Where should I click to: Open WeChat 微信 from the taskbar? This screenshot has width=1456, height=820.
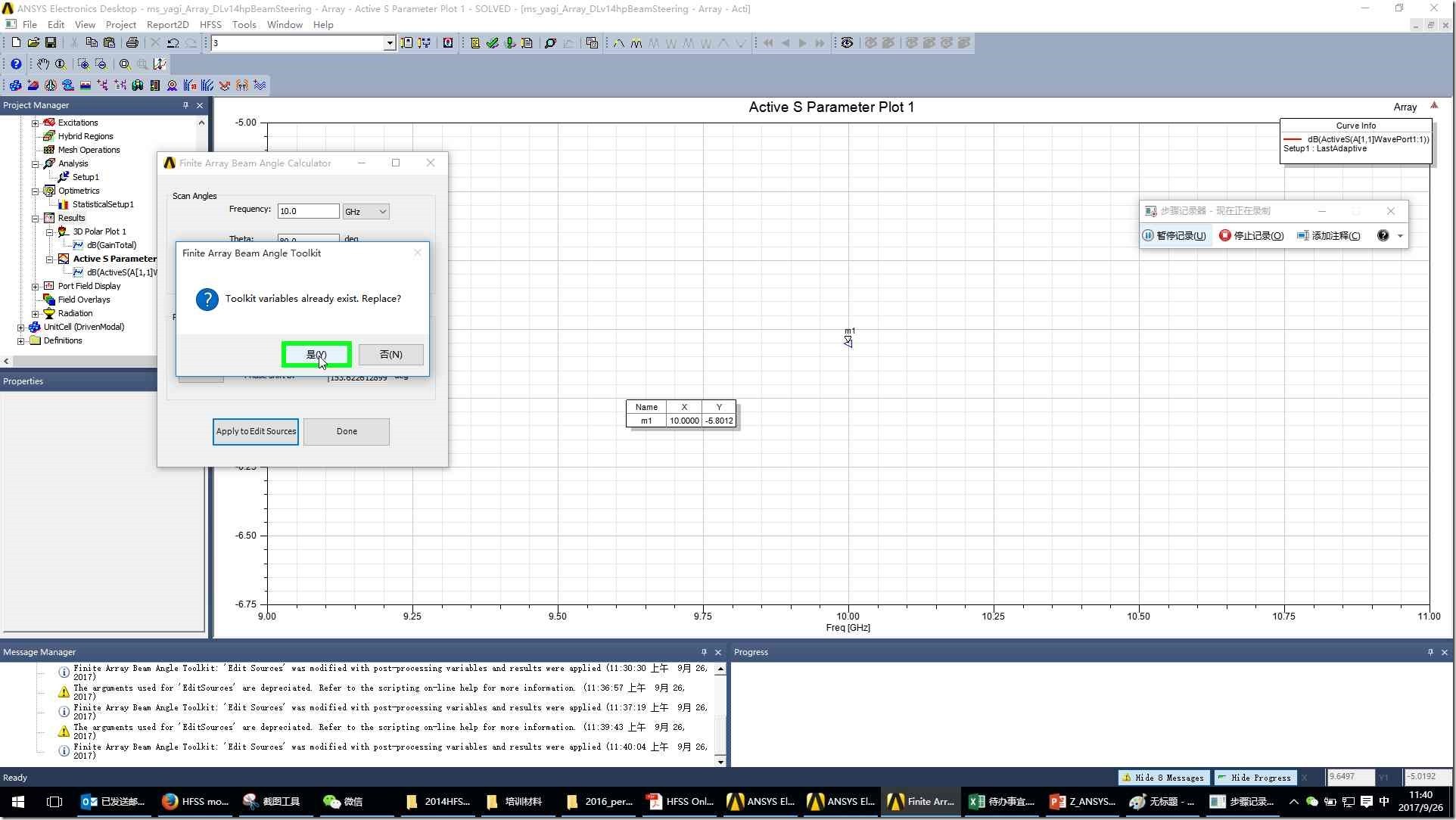tap(343, 802)
